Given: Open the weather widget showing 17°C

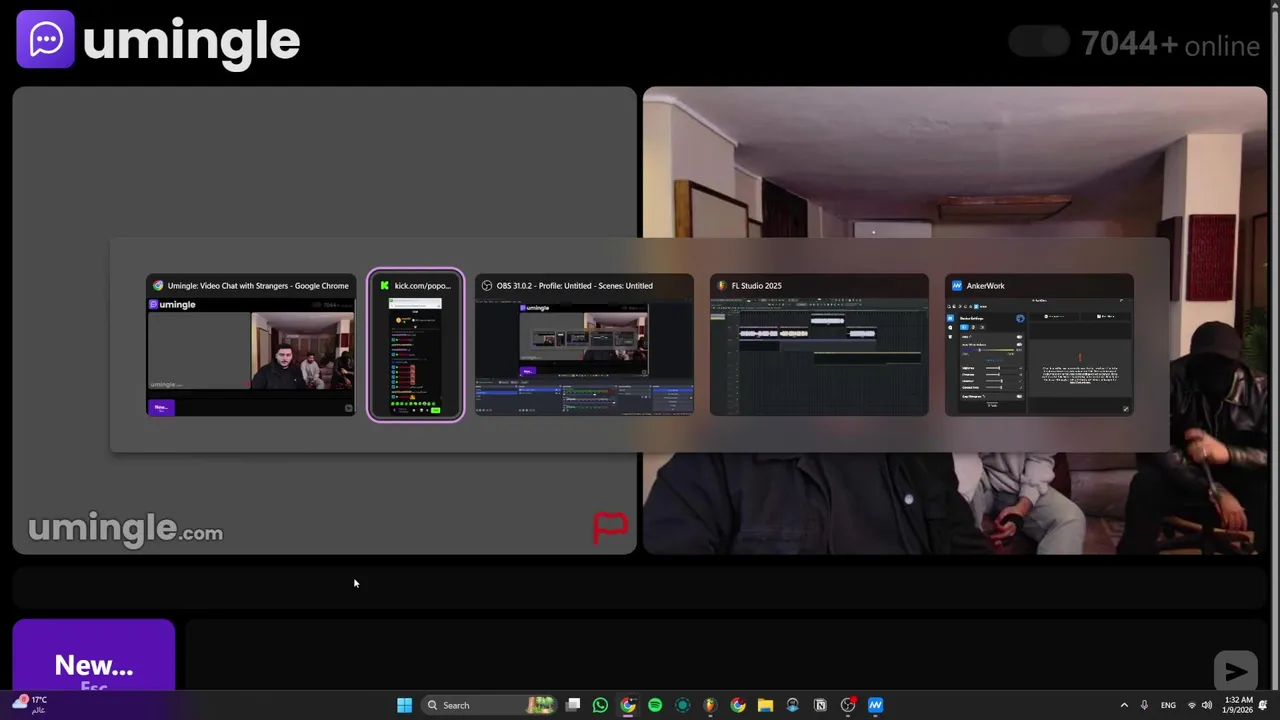Looking at the screenshot, I should [30, 704].
